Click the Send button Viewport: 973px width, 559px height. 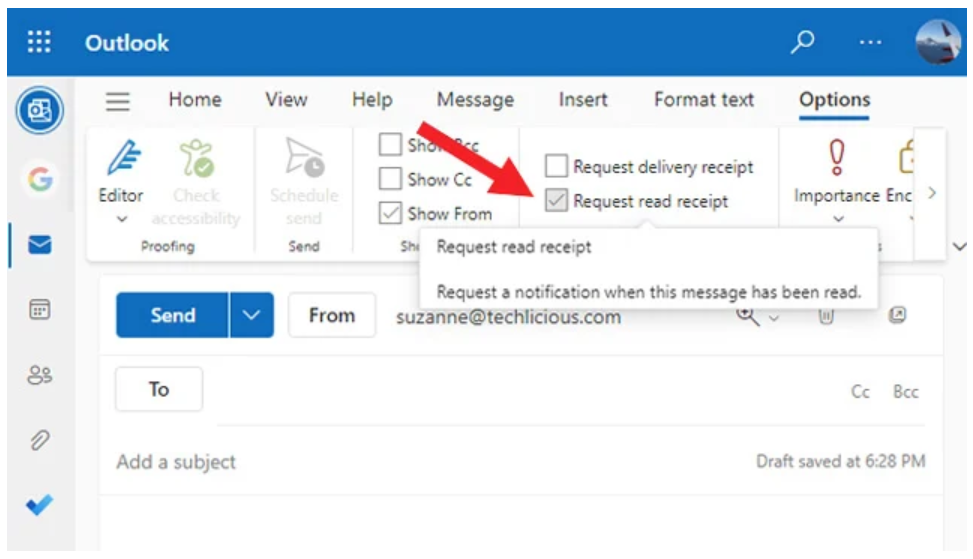coord(172,316)
